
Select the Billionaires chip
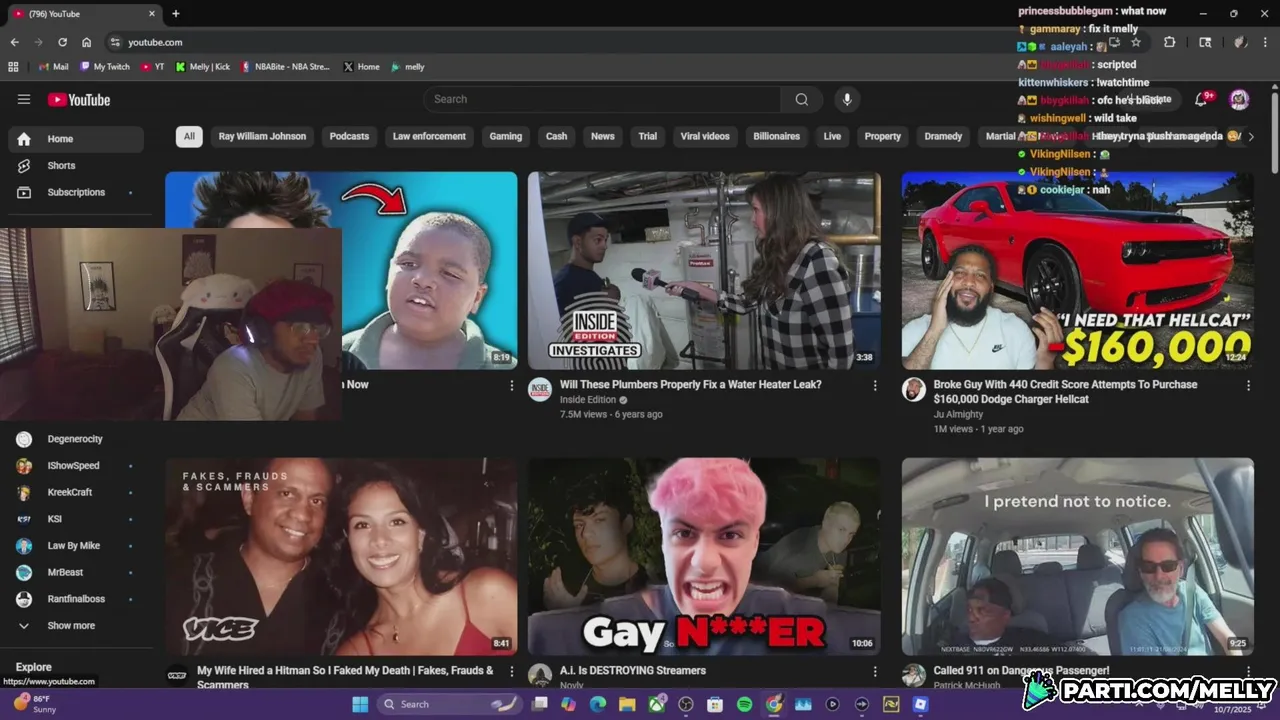pos(777,136)
